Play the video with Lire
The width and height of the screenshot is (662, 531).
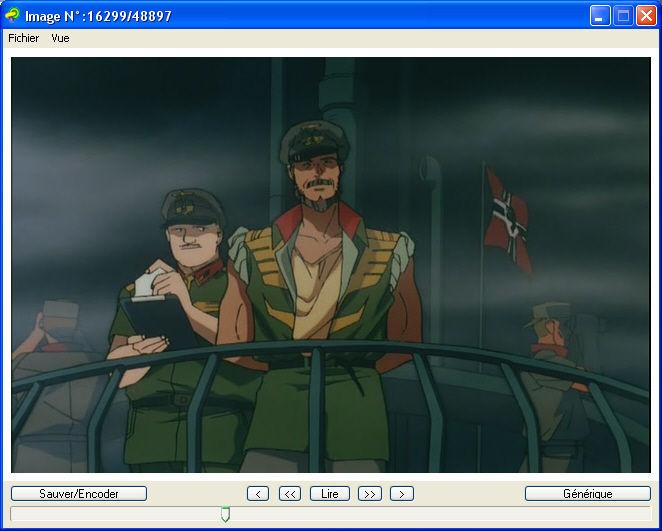pyautogui.click(x=330, y=493)
